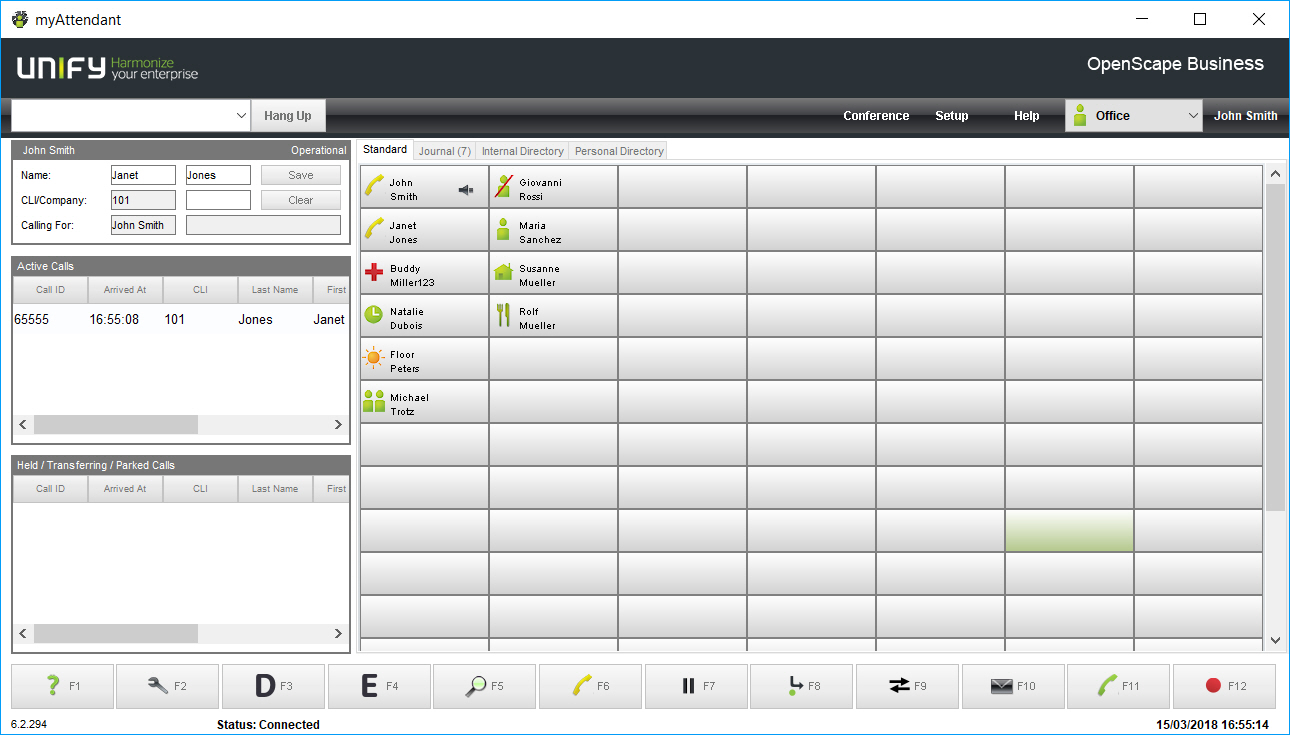
Task: Click the version number 6.2.294
Action: tap(28, 723)
